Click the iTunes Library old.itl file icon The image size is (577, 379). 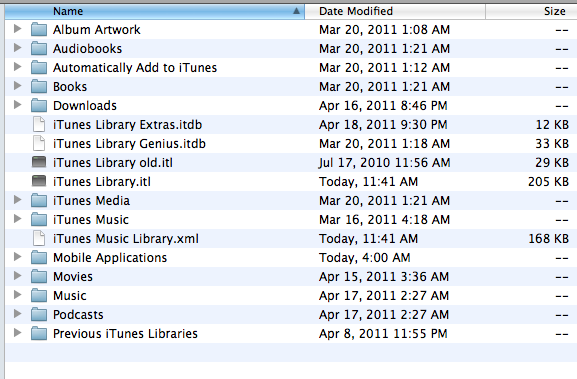[x=39, y=162]
